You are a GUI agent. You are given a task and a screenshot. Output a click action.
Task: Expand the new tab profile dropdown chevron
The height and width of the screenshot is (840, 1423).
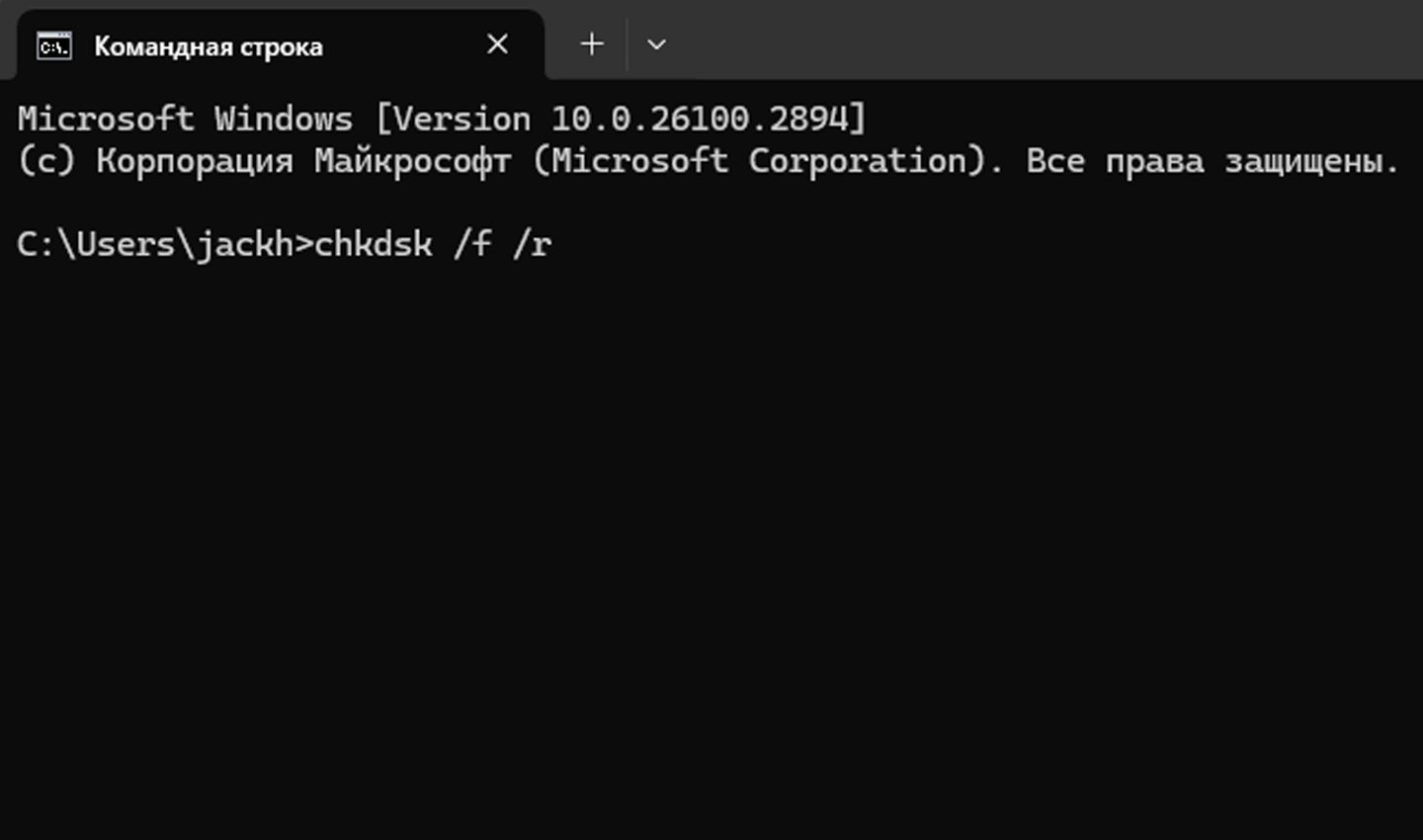coord(656,44)
